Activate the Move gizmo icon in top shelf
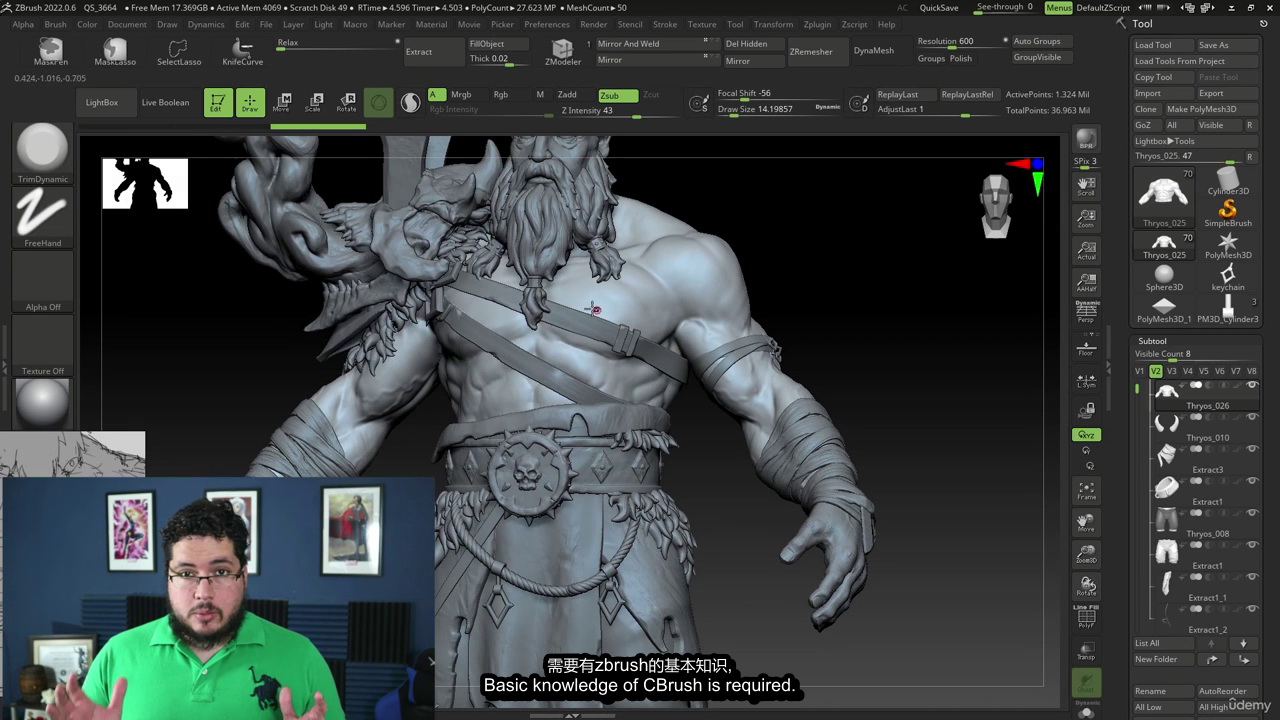This screenshot has width=1280, height=720. click(x=282, y=102)
